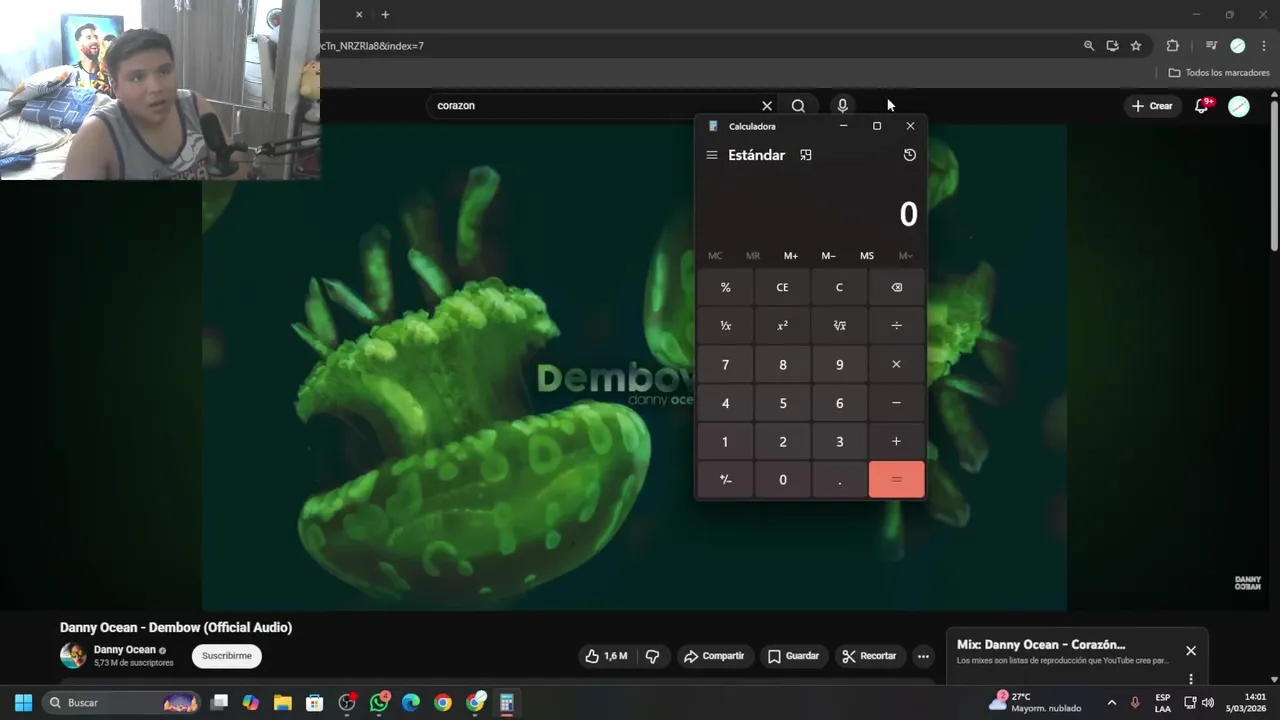Click the backspace key in Calculator
Image resolution: width=1280 pixels, height=720 pixels.
pyautogui.click(x=896, y=287)
